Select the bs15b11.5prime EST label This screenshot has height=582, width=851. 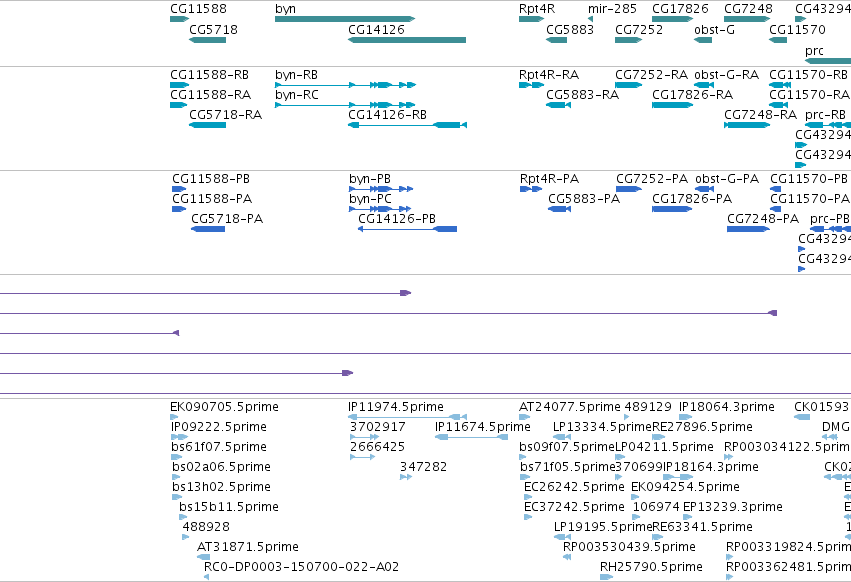click(x=229, y=507)
